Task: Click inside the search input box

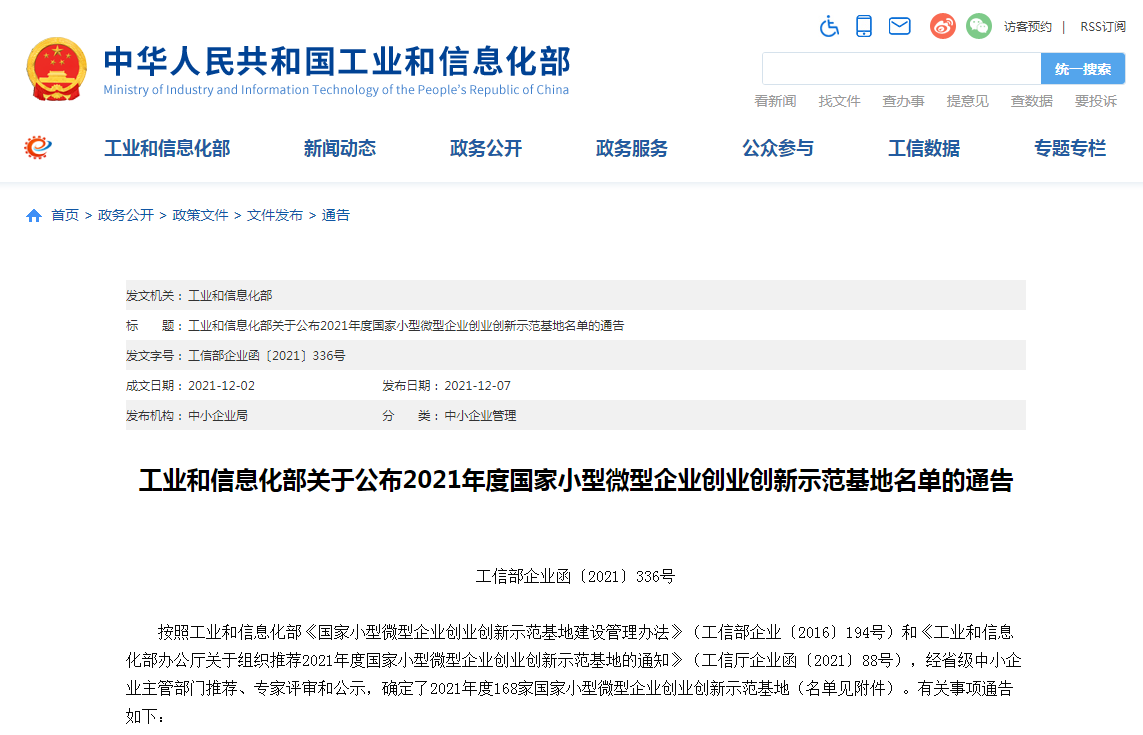Action: pos(900,68)
